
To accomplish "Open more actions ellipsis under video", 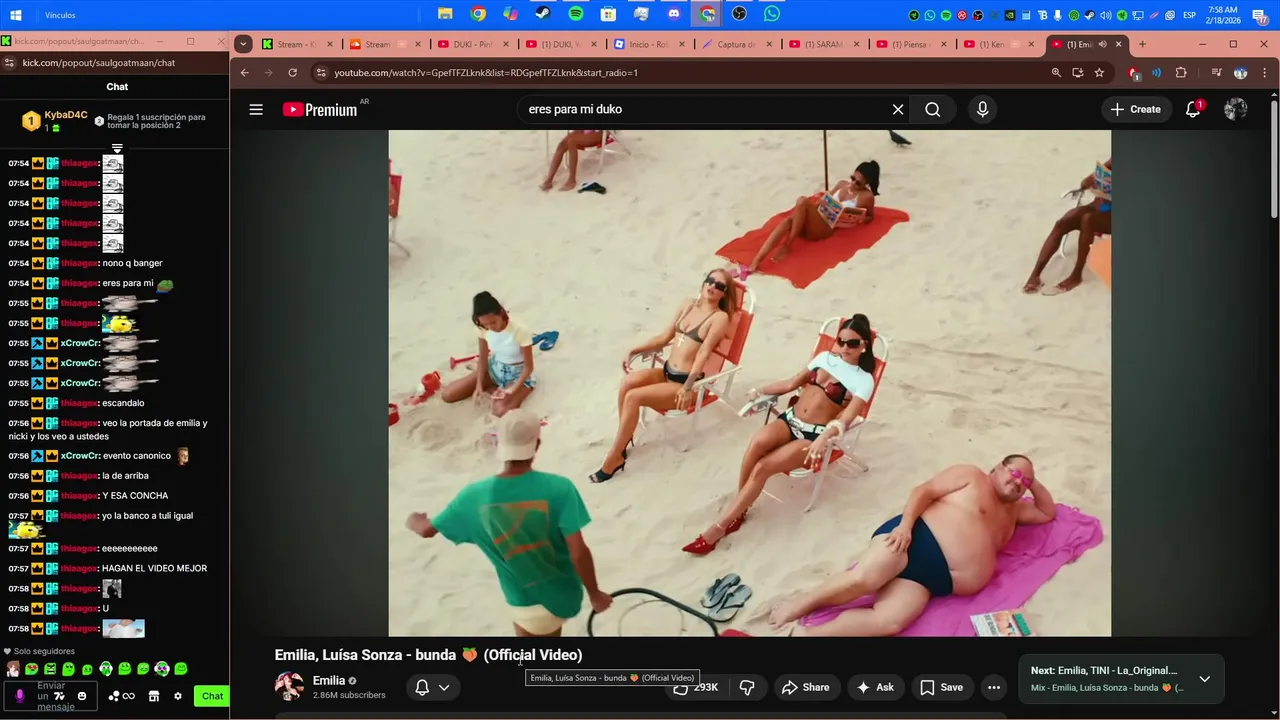I will pyautogui.click(x=993, y=687).
